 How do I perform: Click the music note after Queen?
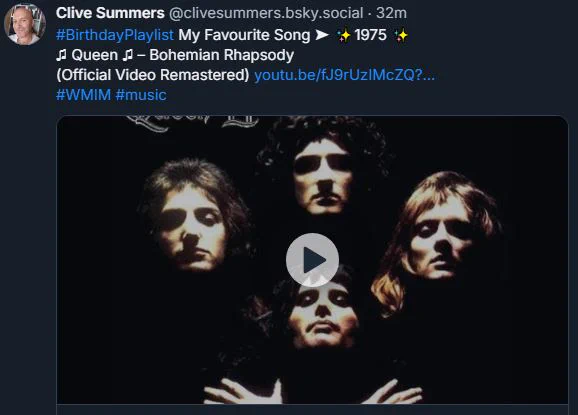pyautogui.click(x=128, y=55)
